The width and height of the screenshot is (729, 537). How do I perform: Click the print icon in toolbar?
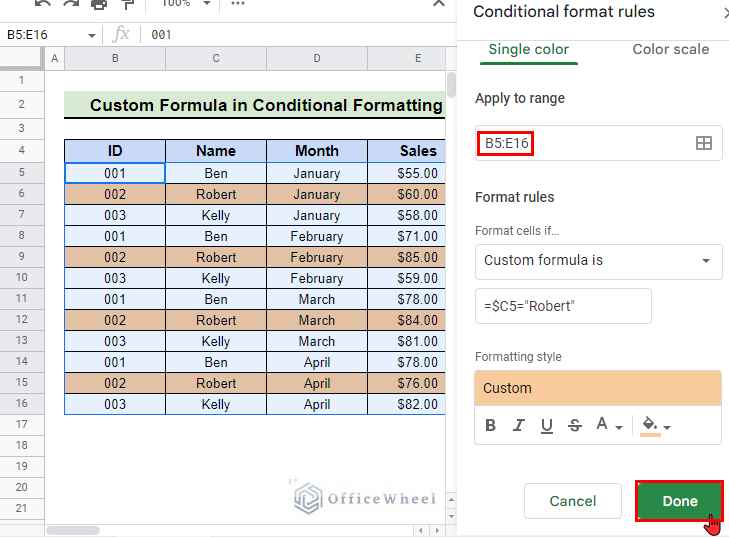[98, 4]
